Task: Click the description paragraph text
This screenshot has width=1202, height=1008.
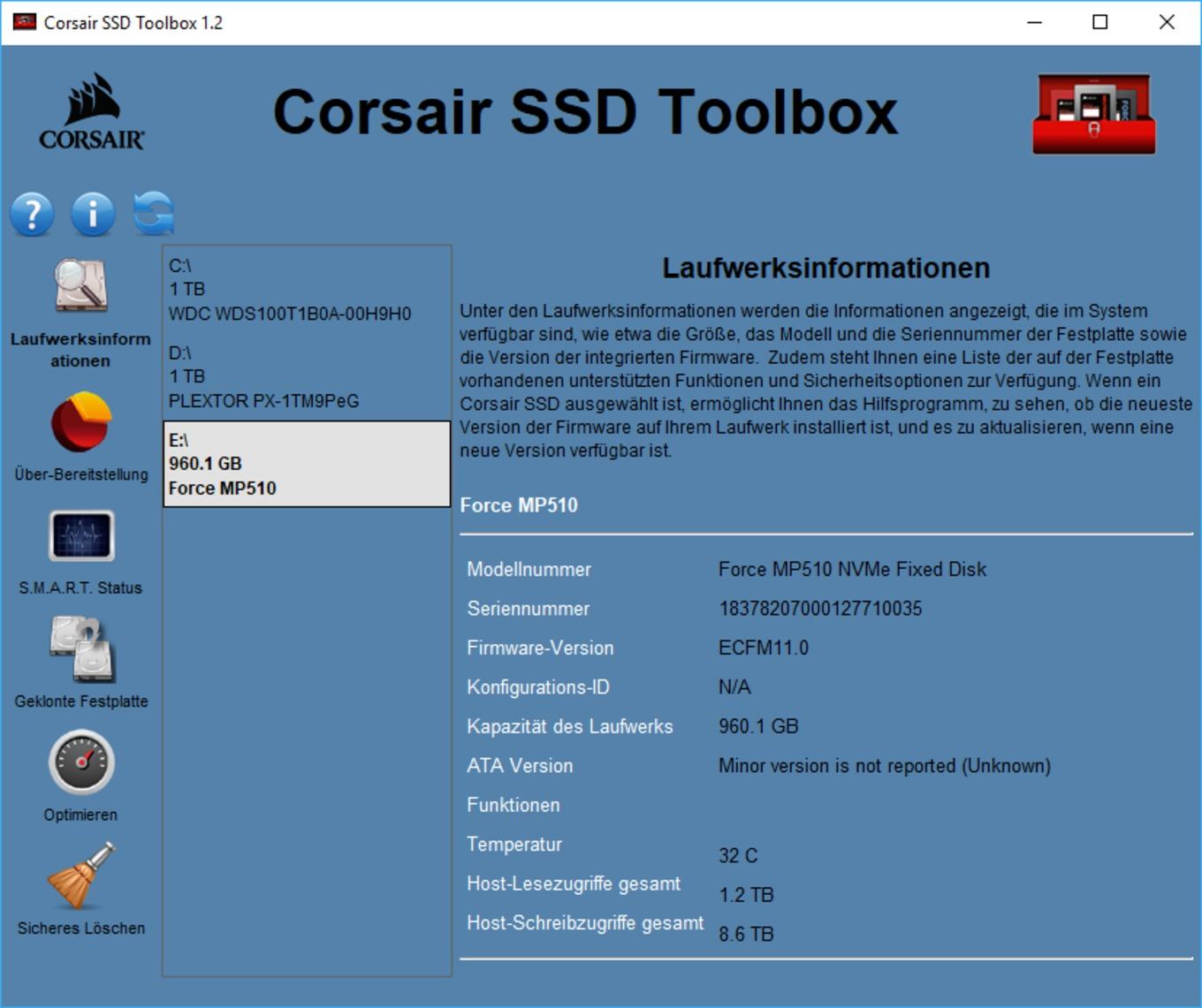Action: 825,381
